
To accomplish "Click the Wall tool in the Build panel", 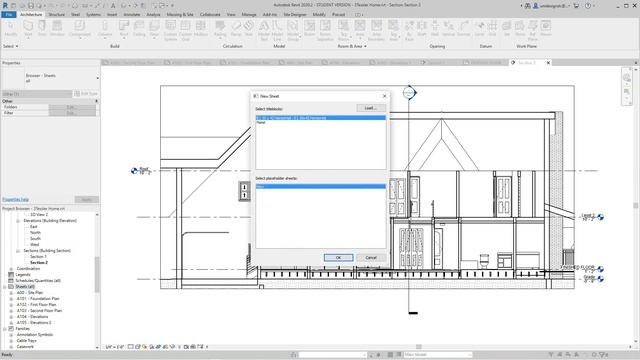I will pyautogui.click(x=28, y=29).
